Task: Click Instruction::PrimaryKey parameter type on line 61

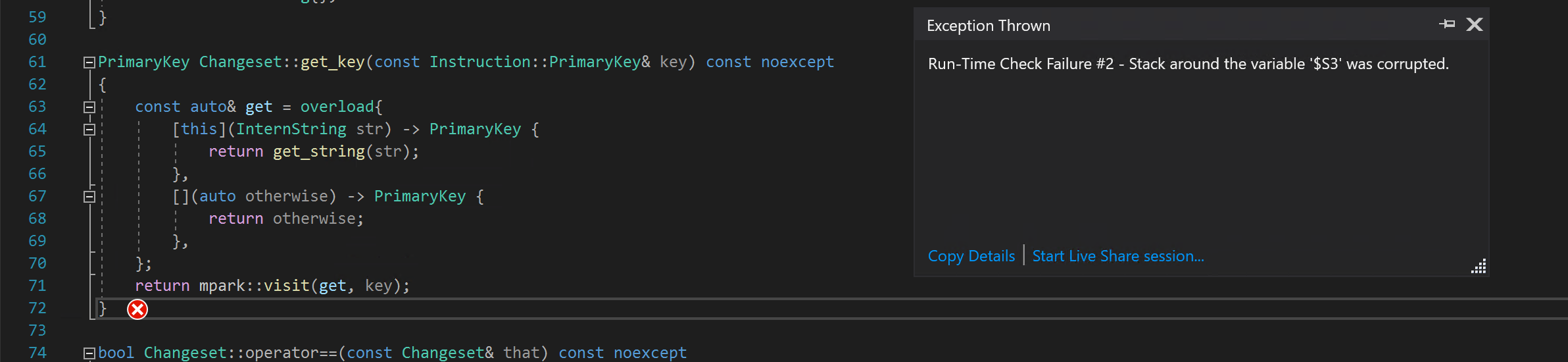Action: (540, 62)
